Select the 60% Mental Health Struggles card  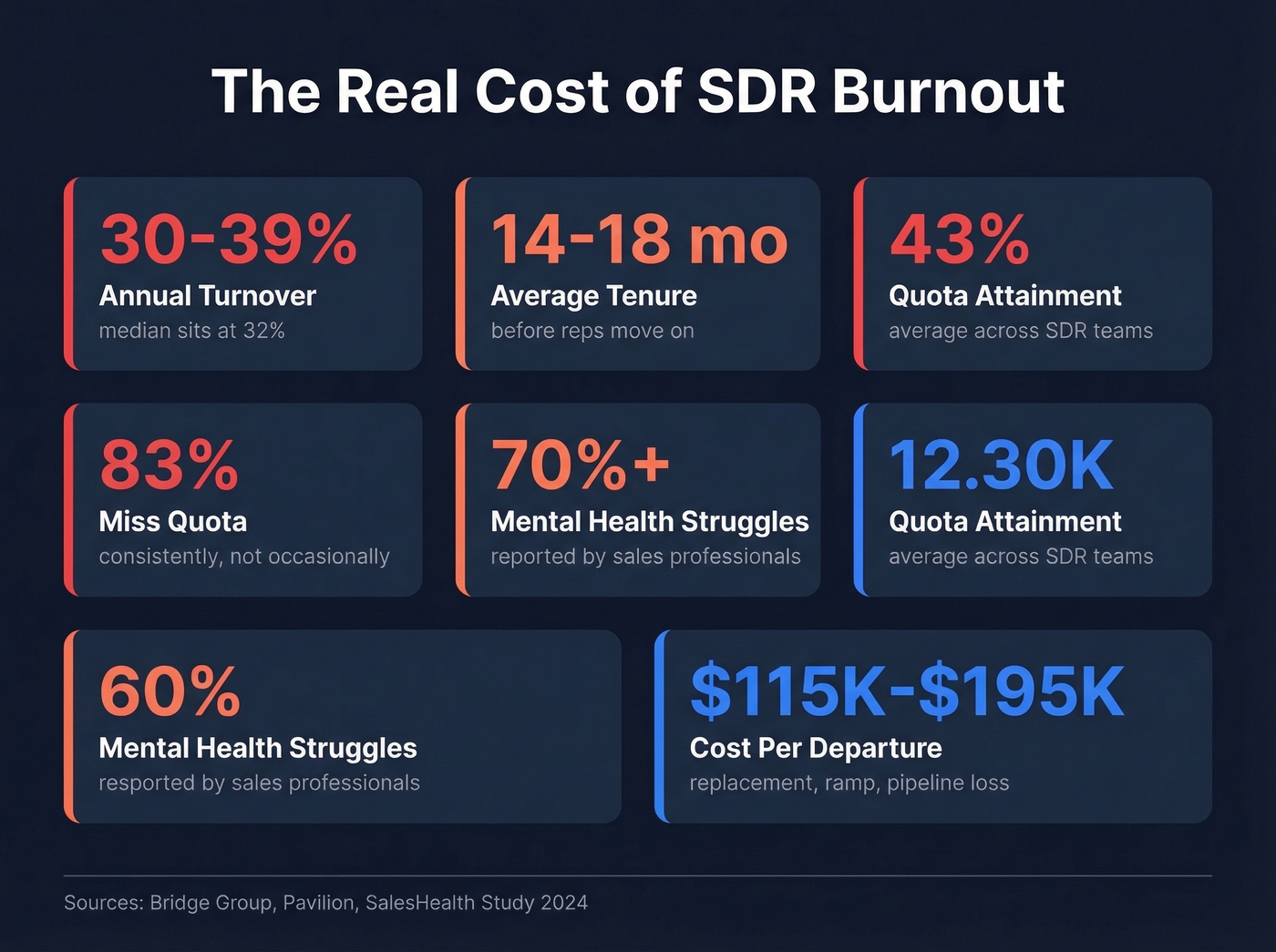click(342, 724)
